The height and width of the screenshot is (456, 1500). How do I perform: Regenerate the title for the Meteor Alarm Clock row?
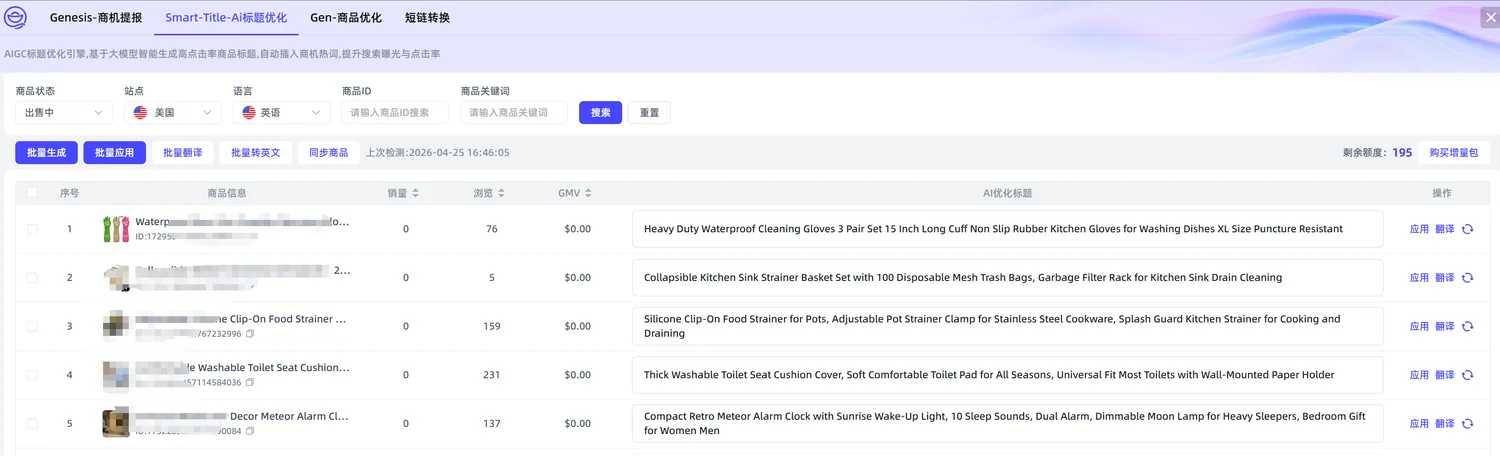(x=1467, y=424)
